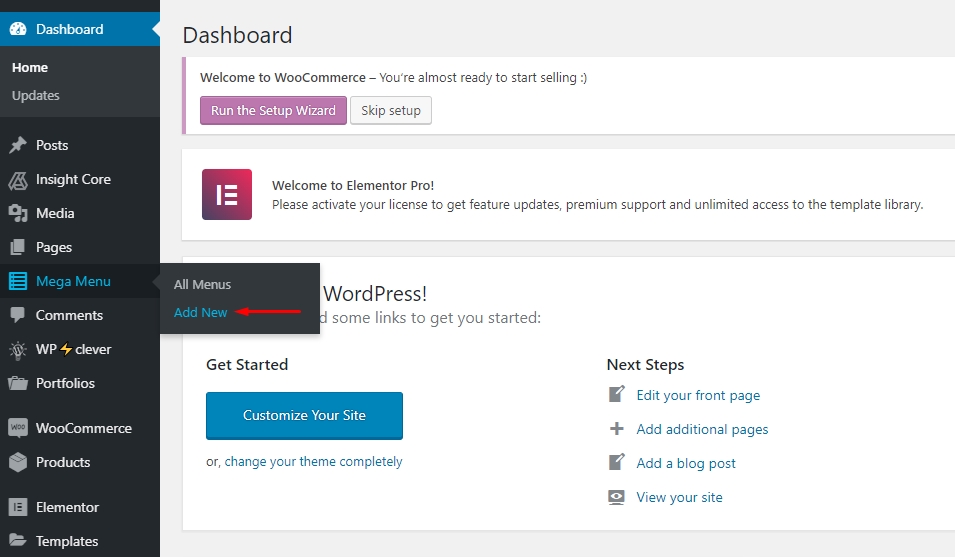Open the View your site link
The width and height of the screenshot is (955, 557).
click(679, 497)
